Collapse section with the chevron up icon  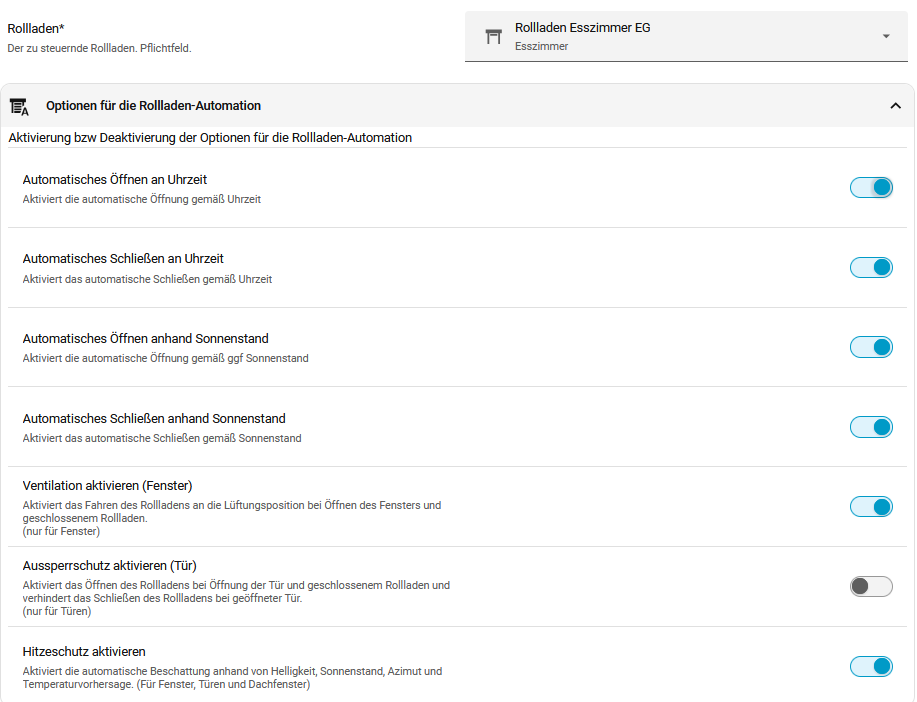tap(895, 106)
